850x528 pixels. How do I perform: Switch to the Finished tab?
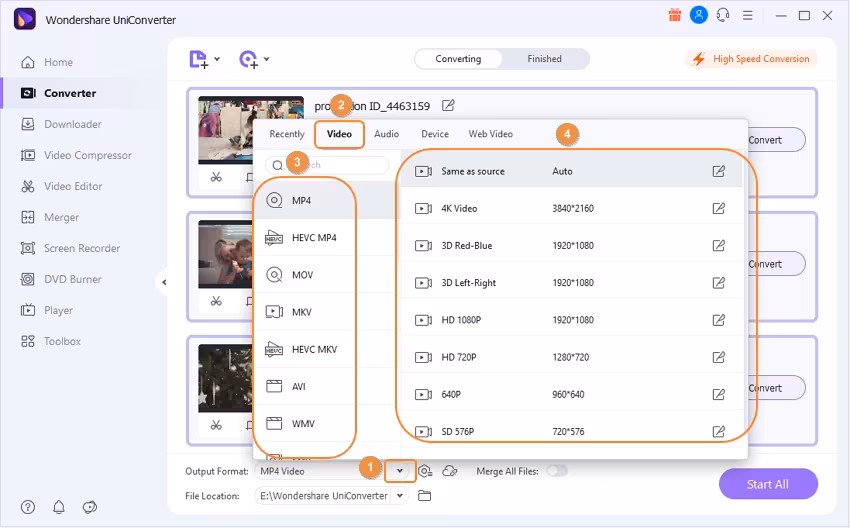[x=545, y=59]
